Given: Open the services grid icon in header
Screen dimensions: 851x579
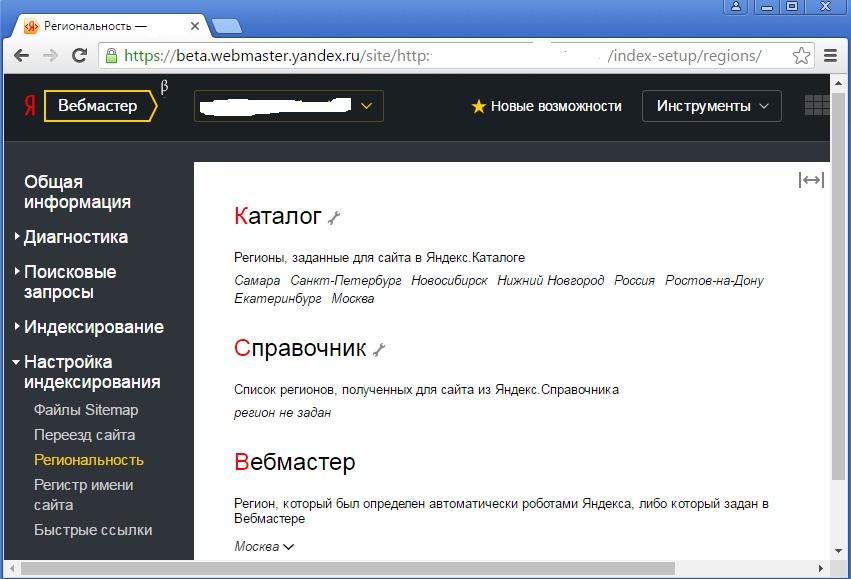Looking at the screenshot, I should tap(816, 106).
